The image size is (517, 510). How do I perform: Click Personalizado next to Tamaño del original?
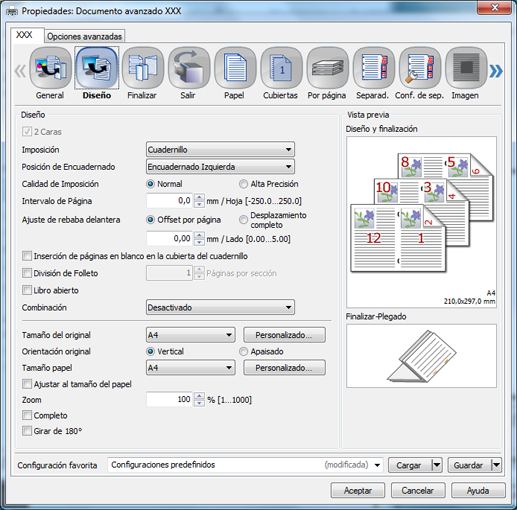point(284,335)
